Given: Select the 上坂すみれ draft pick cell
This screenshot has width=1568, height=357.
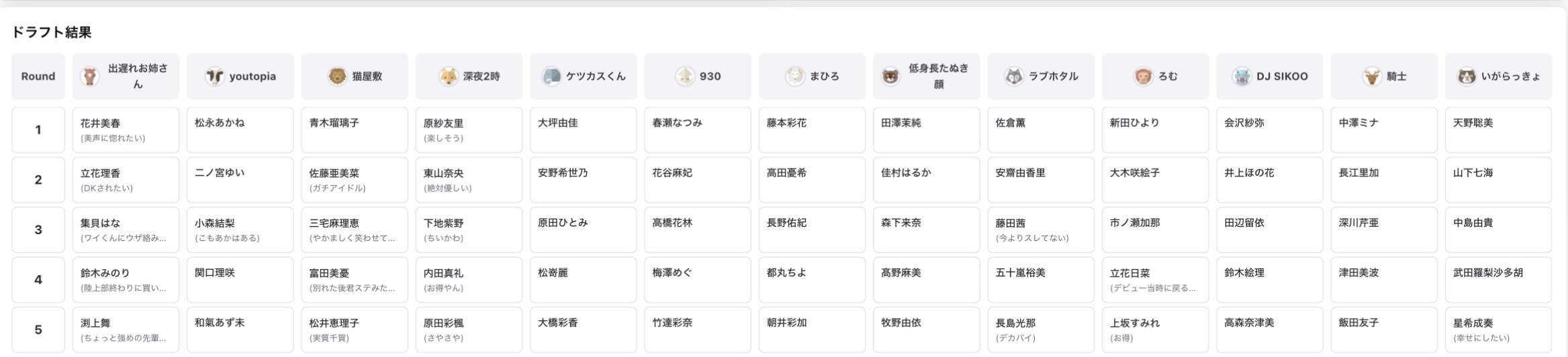Looking at the screenshot, I should (x=1155, y=329).
